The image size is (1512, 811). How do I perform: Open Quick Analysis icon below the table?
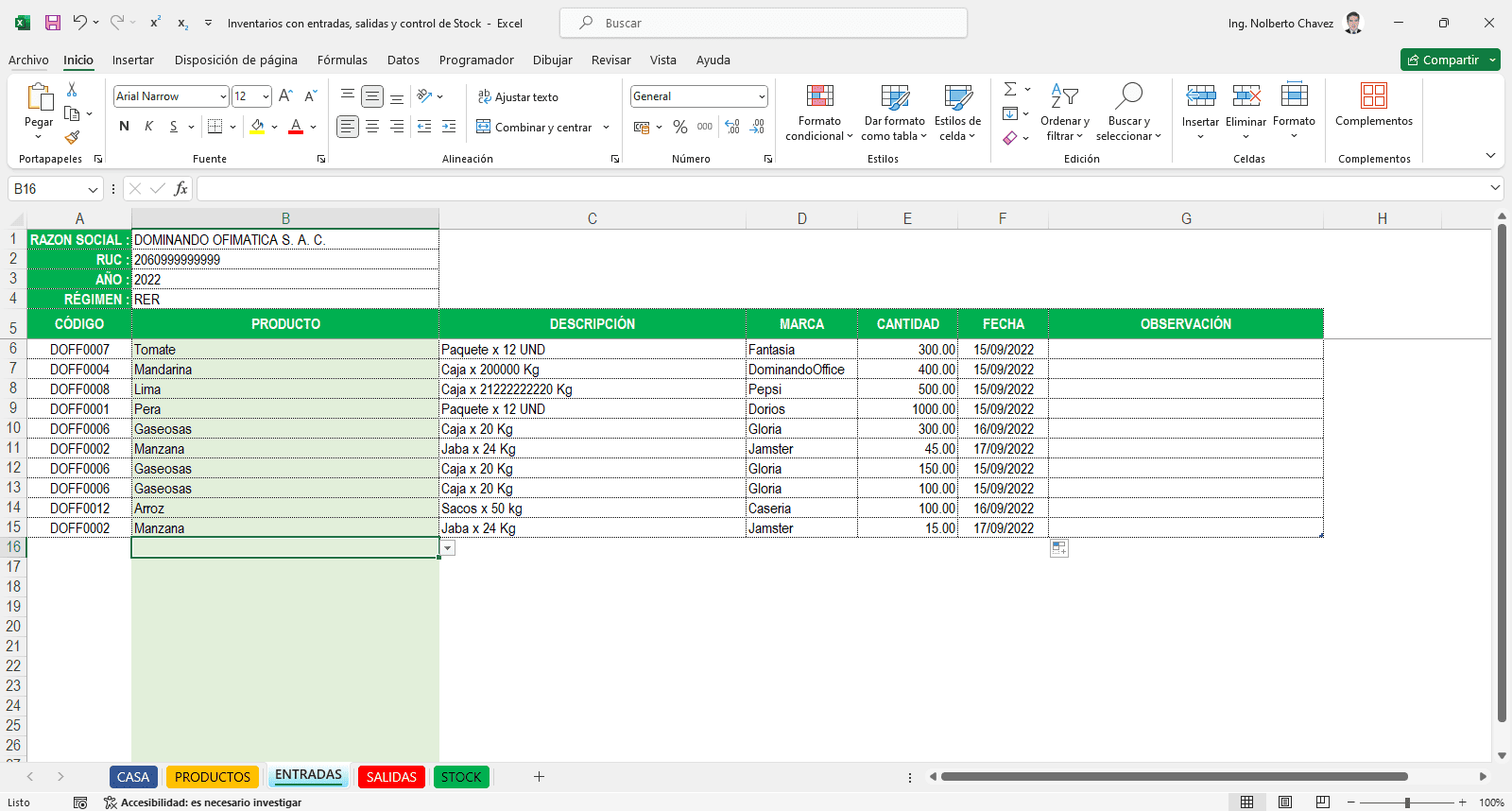click(1059, 548)
